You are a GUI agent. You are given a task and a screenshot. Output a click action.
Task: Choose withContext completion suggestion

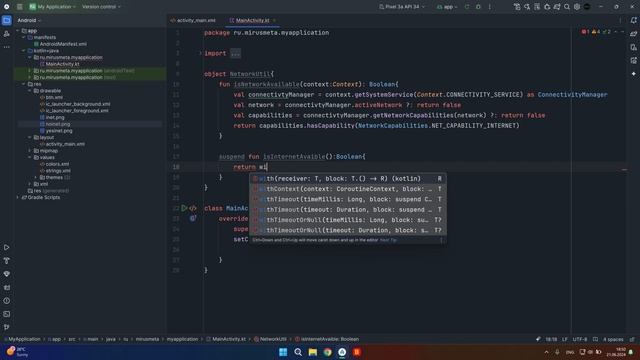pyautogui.click(x=348, y=189)
